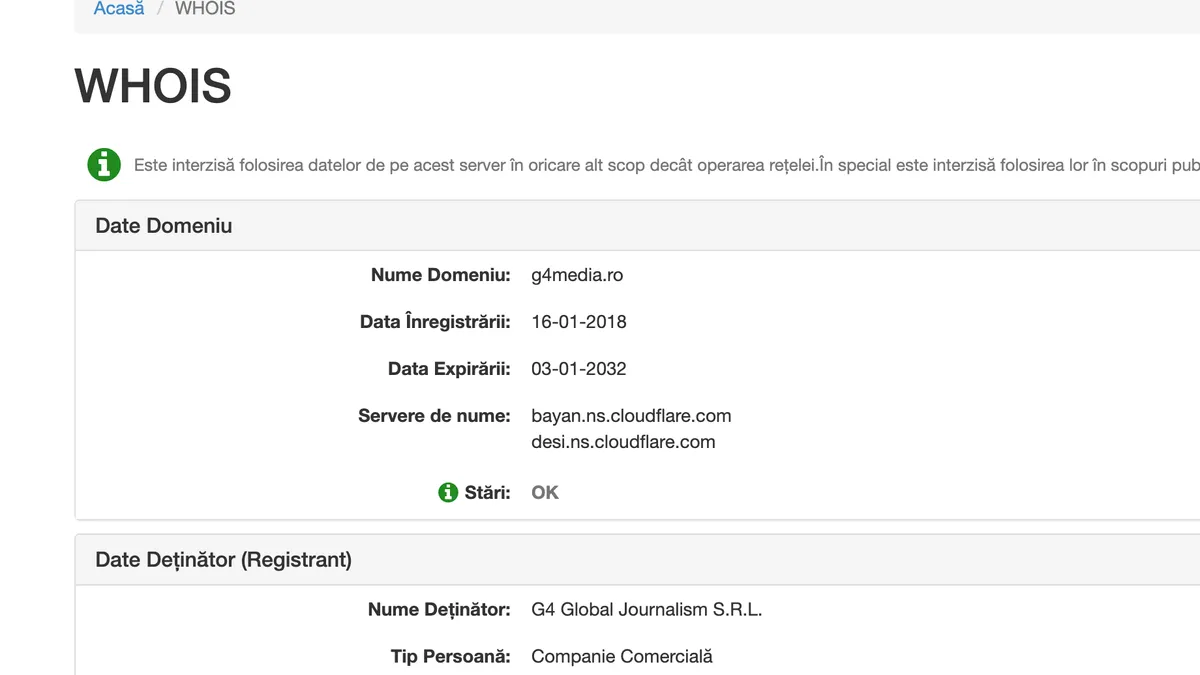Image resolution: width=1200 pixels, height=675 pixels.
Task: Select the desi.ns.cloudflare.com name server
Action: click(x=623, y=442)
